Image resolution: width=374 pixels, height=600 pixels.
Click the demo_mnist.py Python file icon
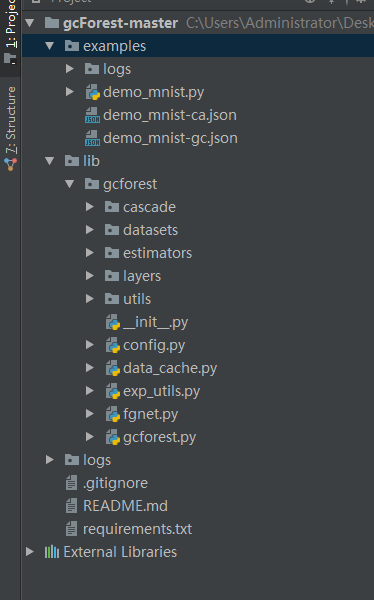93,92
